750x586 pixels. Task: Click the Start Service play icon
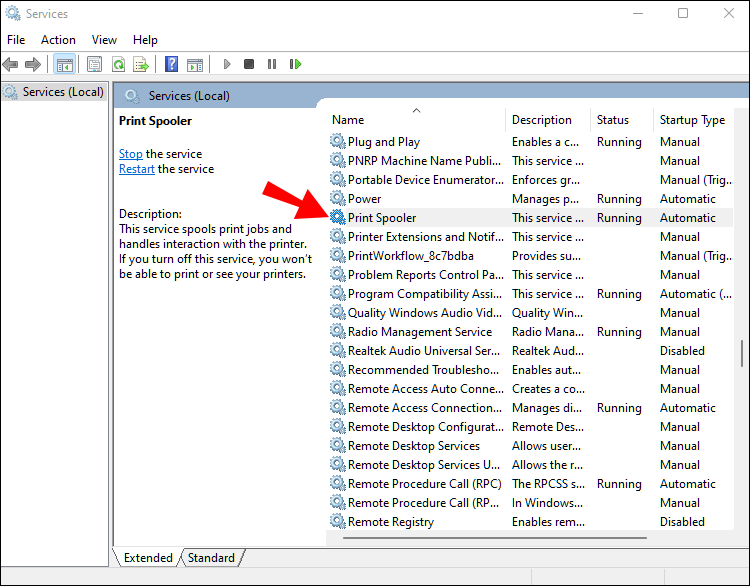pos(227,64)
